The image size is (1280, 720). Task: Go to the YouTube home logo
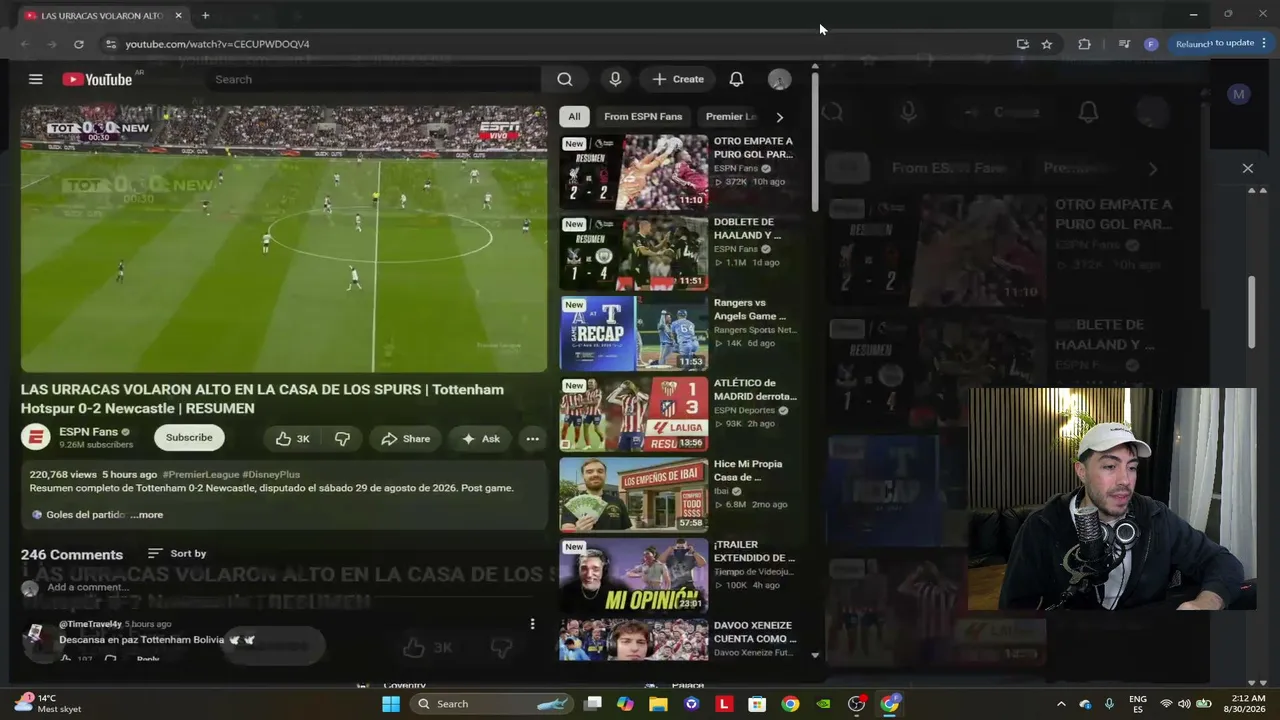coord(98,79)
